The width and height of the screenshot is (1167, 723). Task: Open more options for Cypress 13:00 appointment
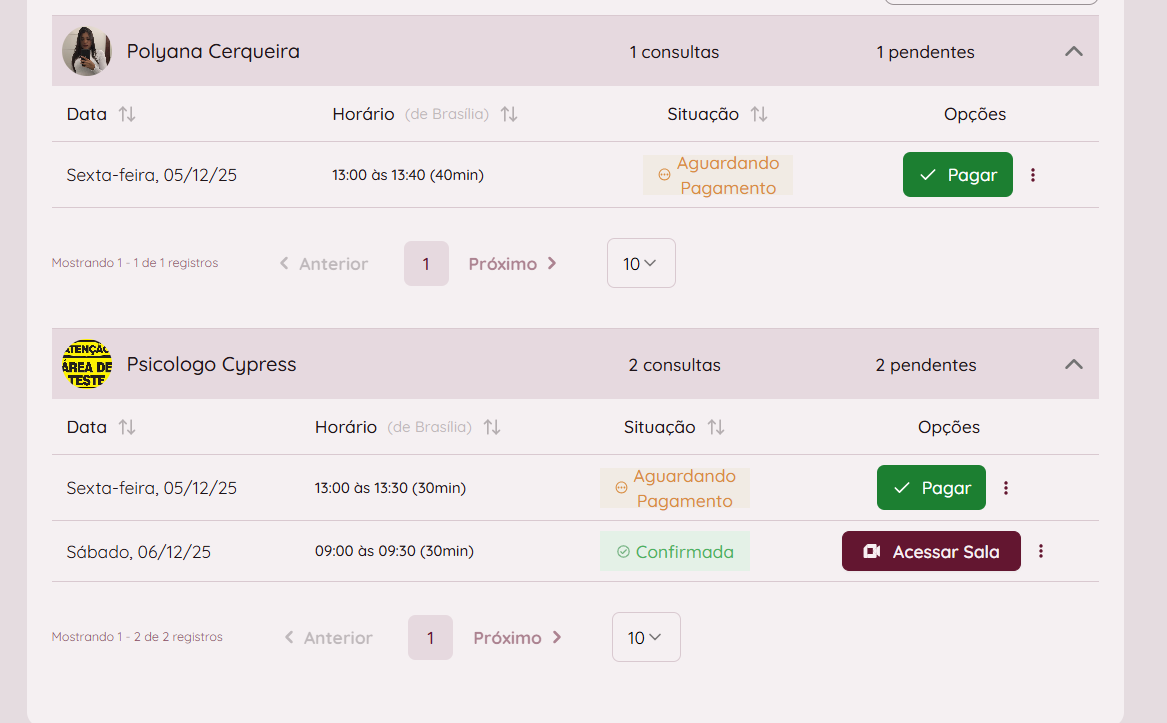[1006, 488]
